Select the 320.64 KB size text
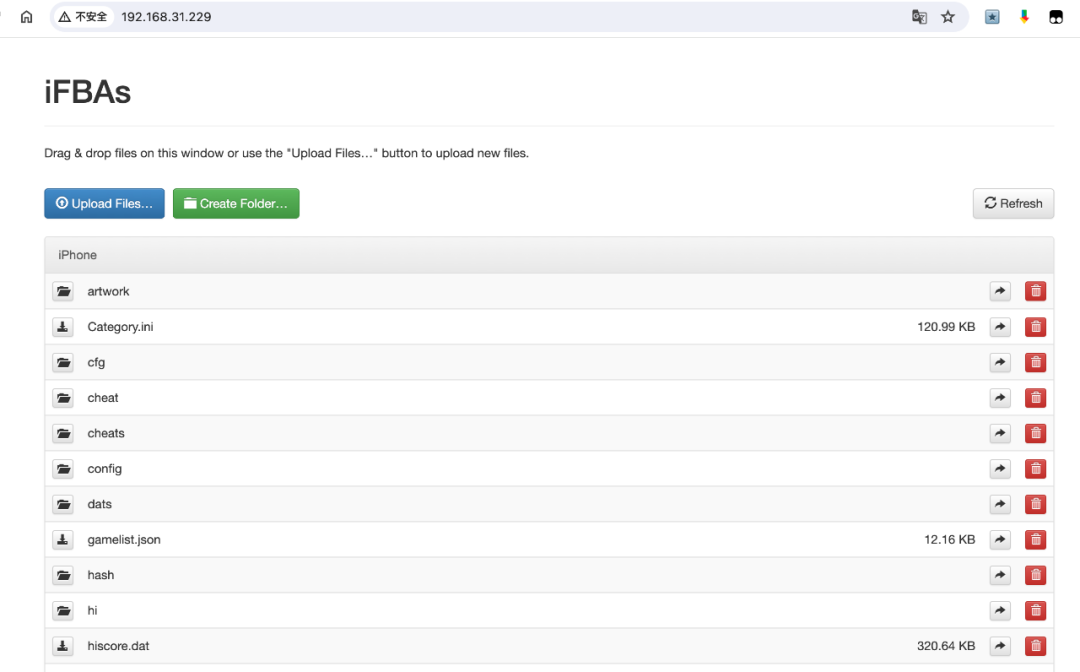The image size is (1080, 672). tap(946, 646)
